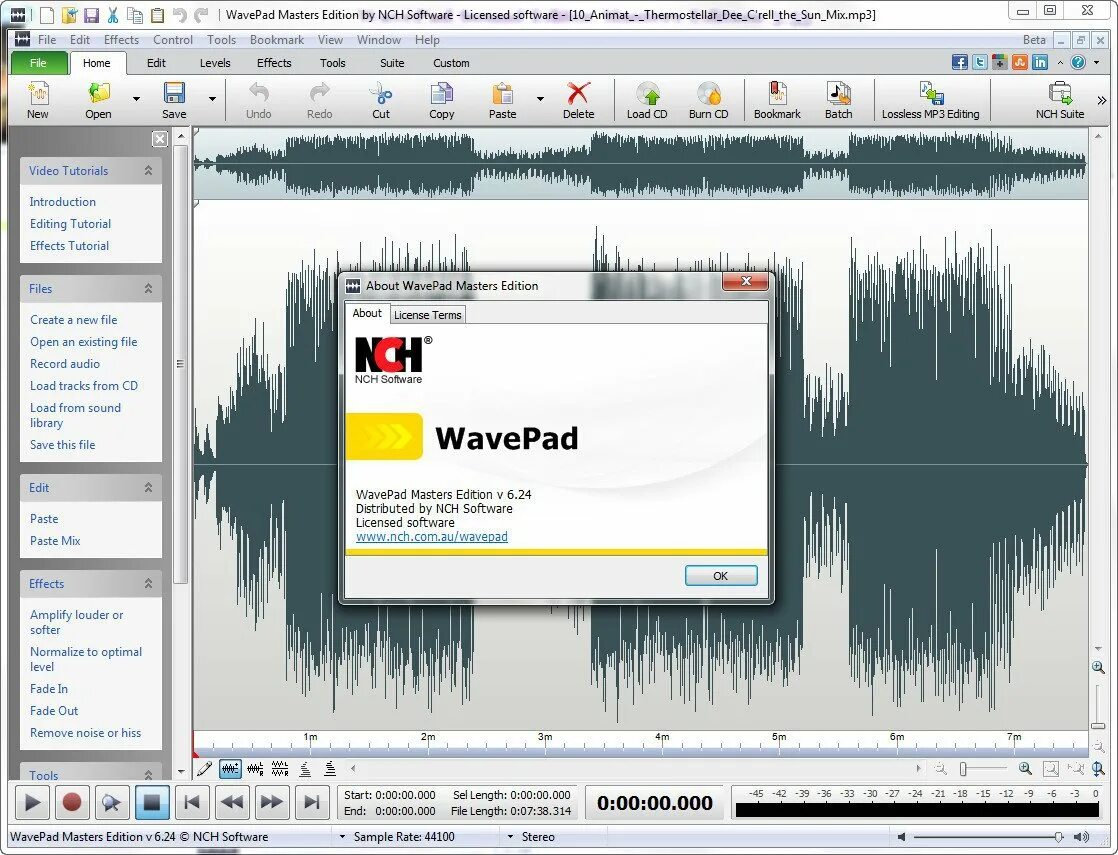Expand the Save button dropdown arrow
The width and height of the screenshot is (1118, 855).
212,99
